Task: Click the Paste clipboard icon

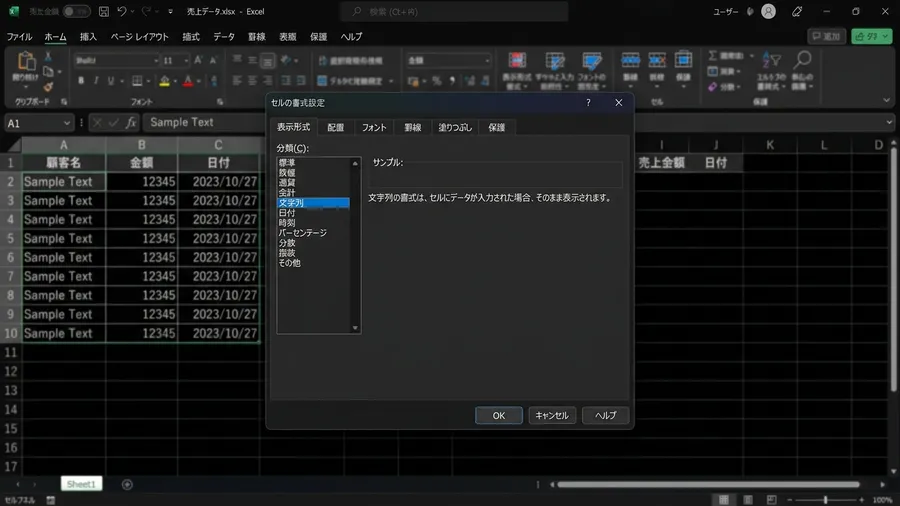Action: click(25, 61)
